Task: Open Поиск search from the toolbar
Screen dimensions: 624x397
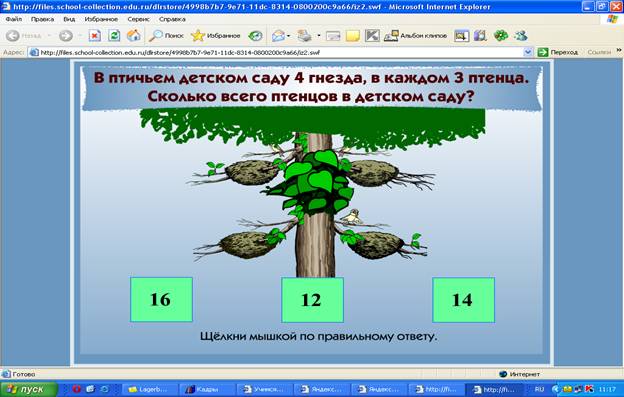Action: point(166,36)
